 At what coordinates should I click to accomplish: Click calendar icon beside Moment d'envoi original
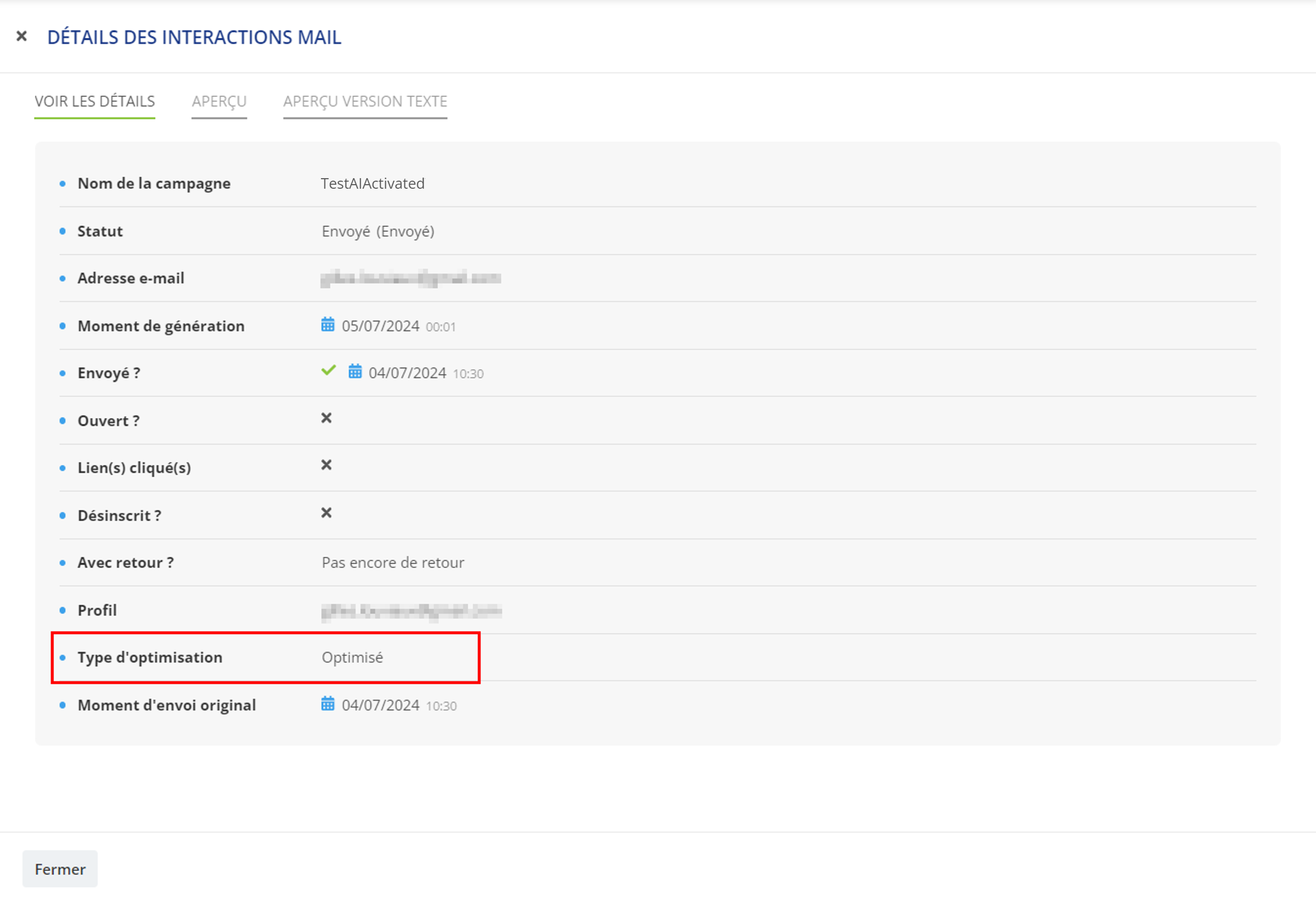328,703
